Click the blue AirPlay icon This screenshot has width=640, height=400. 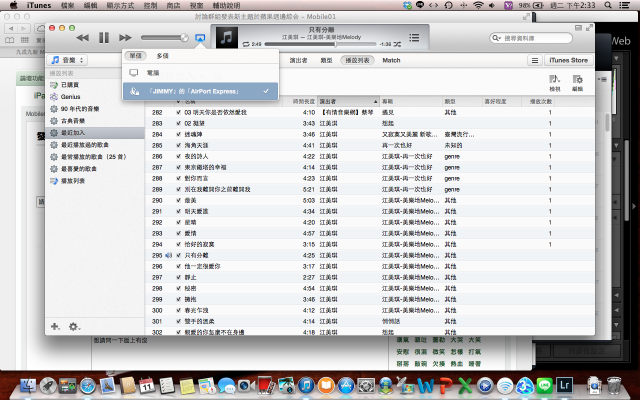click(x=200, y=38)
